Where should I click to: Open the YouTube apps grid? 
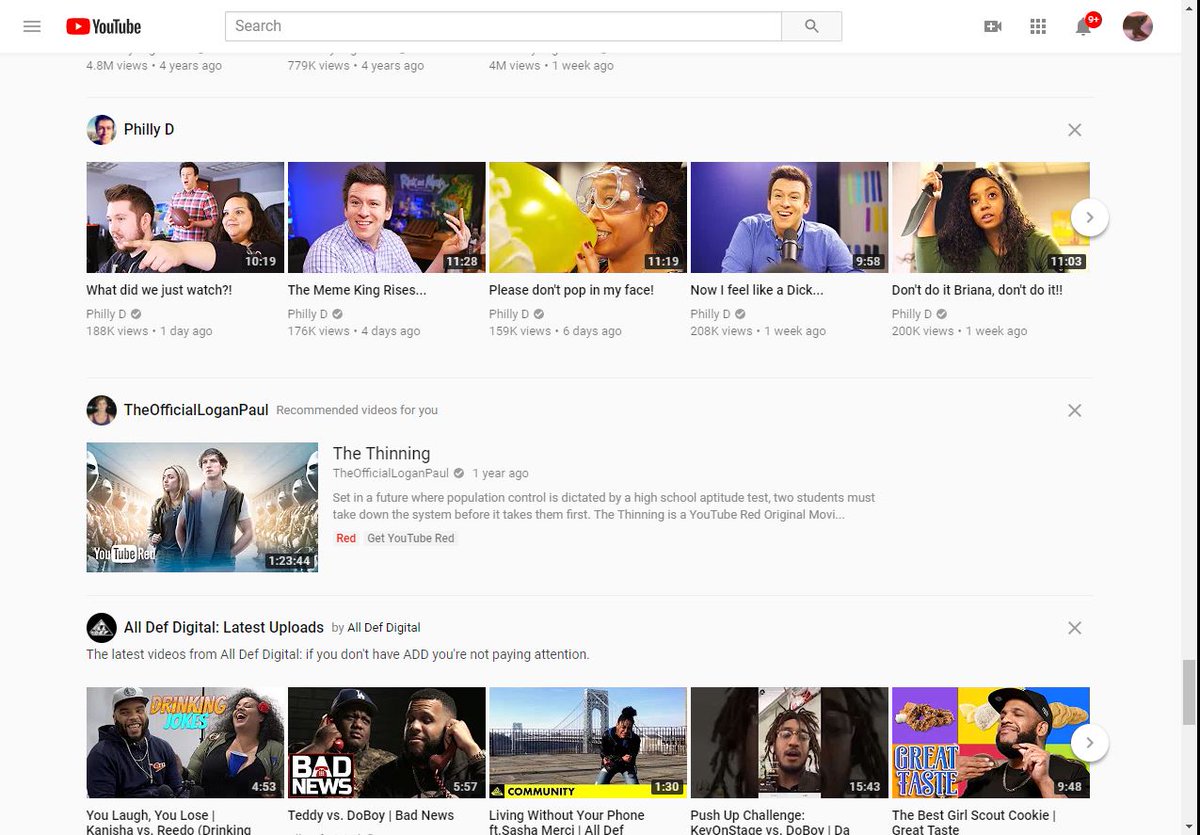coord(1038,27)
